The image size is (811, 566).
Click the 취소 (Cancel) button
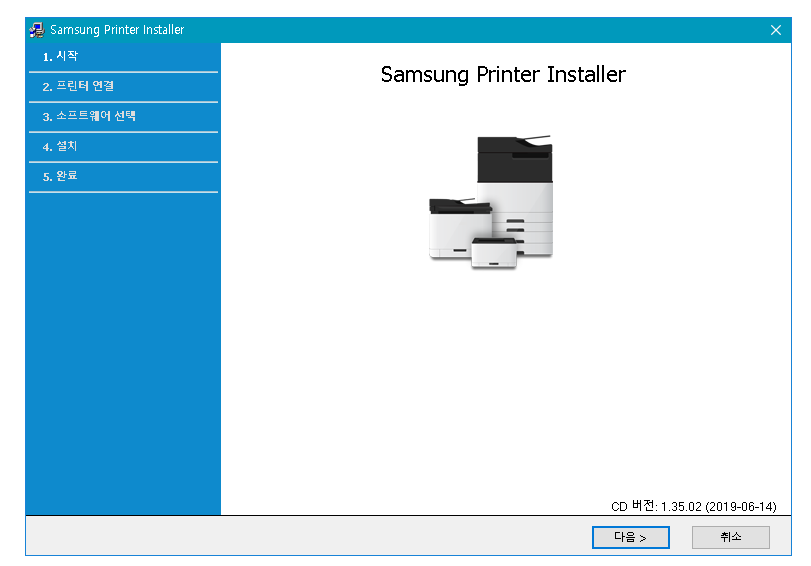click(x=730, y=537)
